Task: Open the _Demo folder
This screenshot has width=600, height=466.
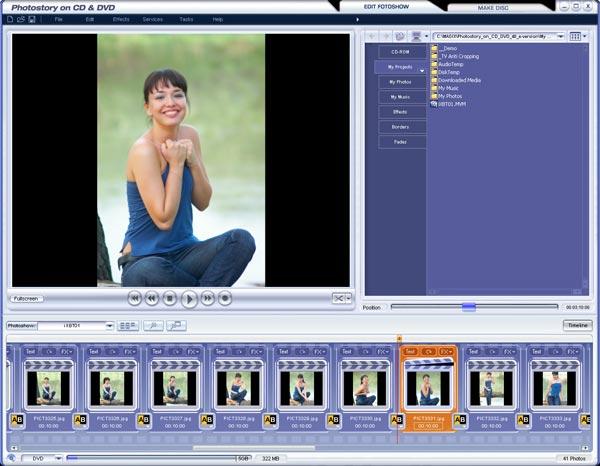Action: (444, 48)
